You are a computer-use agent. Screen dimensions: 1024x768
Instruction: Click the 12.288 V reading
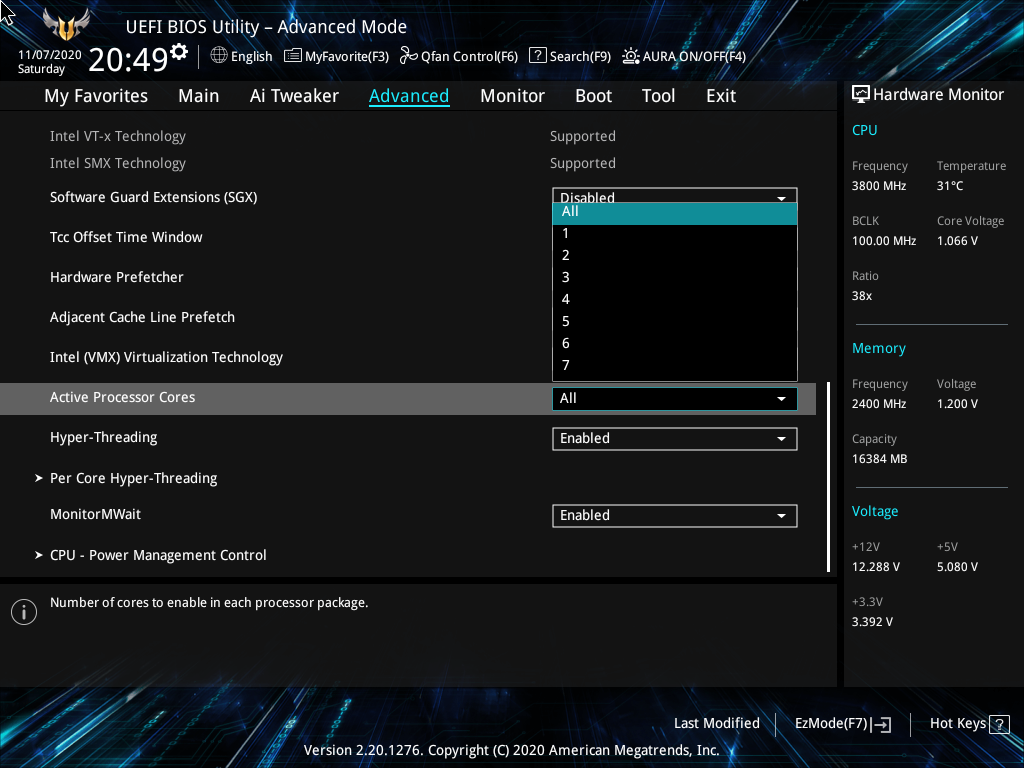point(875,567)
